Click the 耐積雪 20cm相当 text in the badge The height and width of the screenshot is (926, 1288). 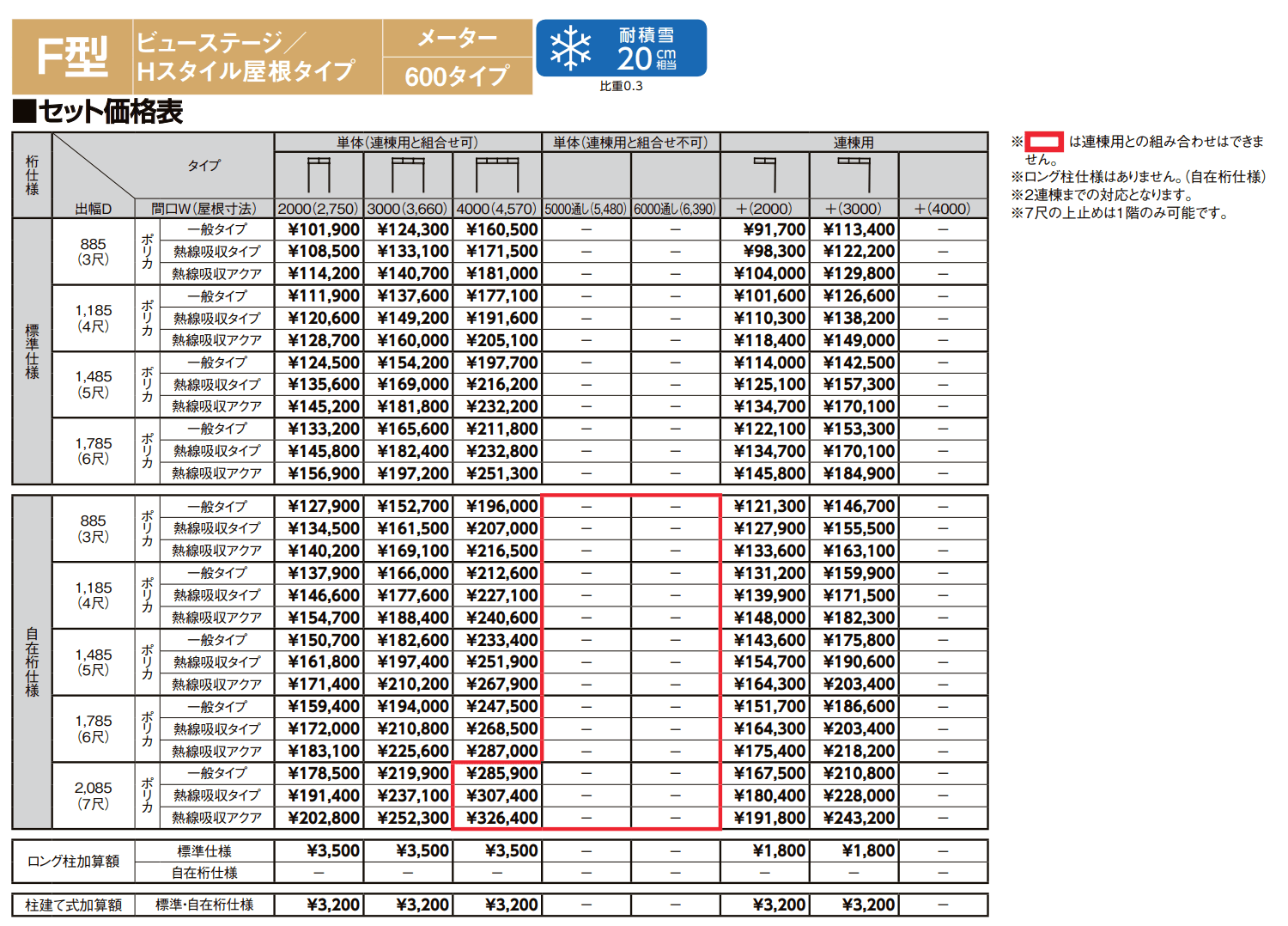(x=647, y=49)
